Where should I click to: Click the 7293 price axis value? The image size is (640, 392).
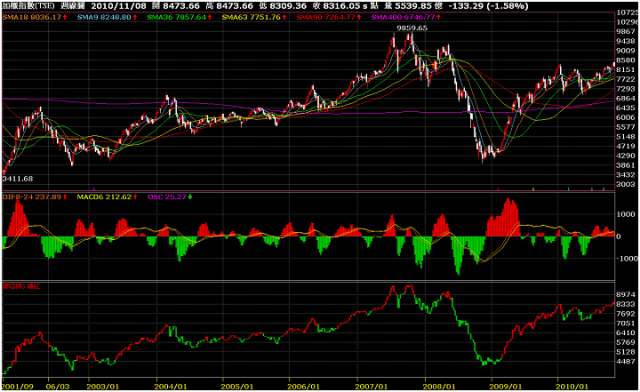[x=626, y=89]
